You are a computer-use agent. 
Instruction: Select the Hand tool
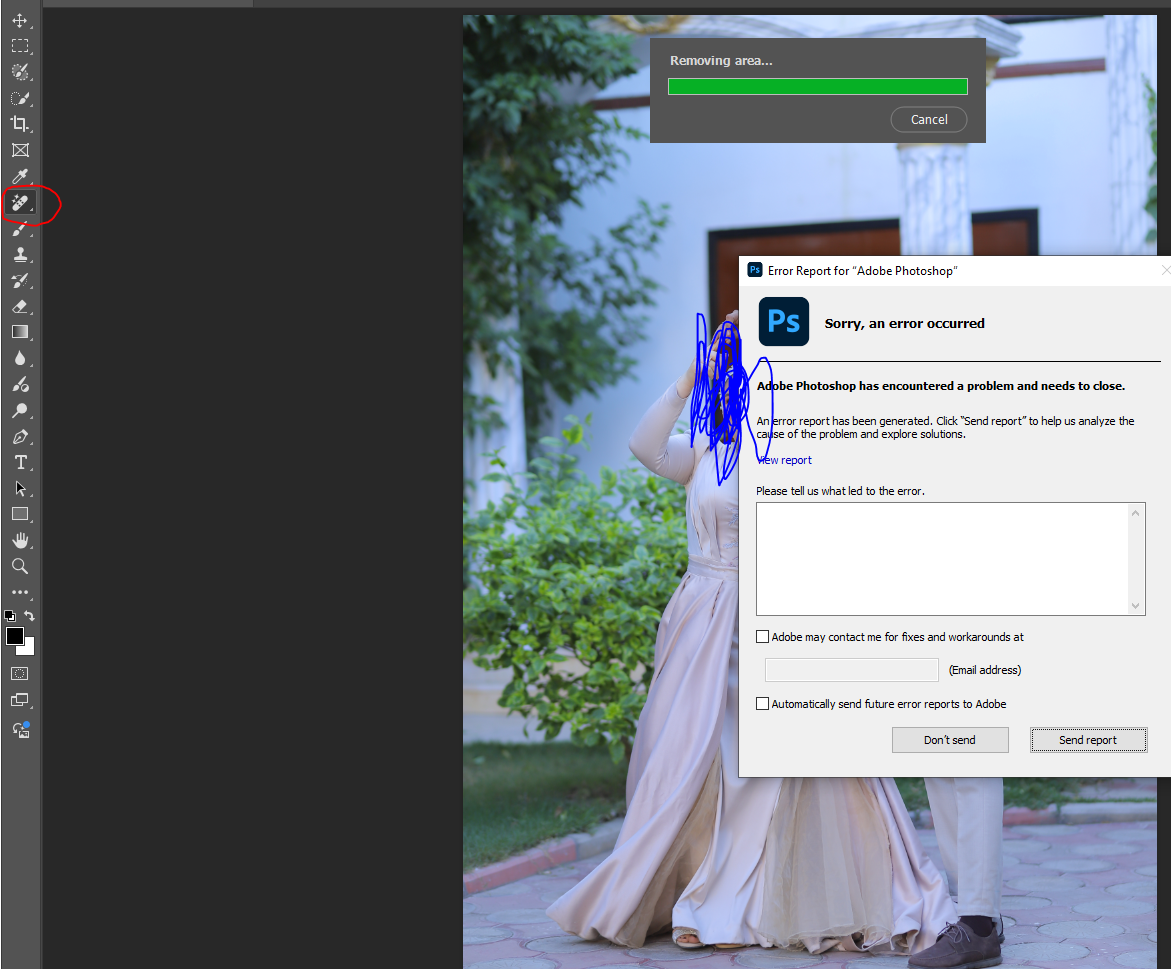[x=20, y=540]
